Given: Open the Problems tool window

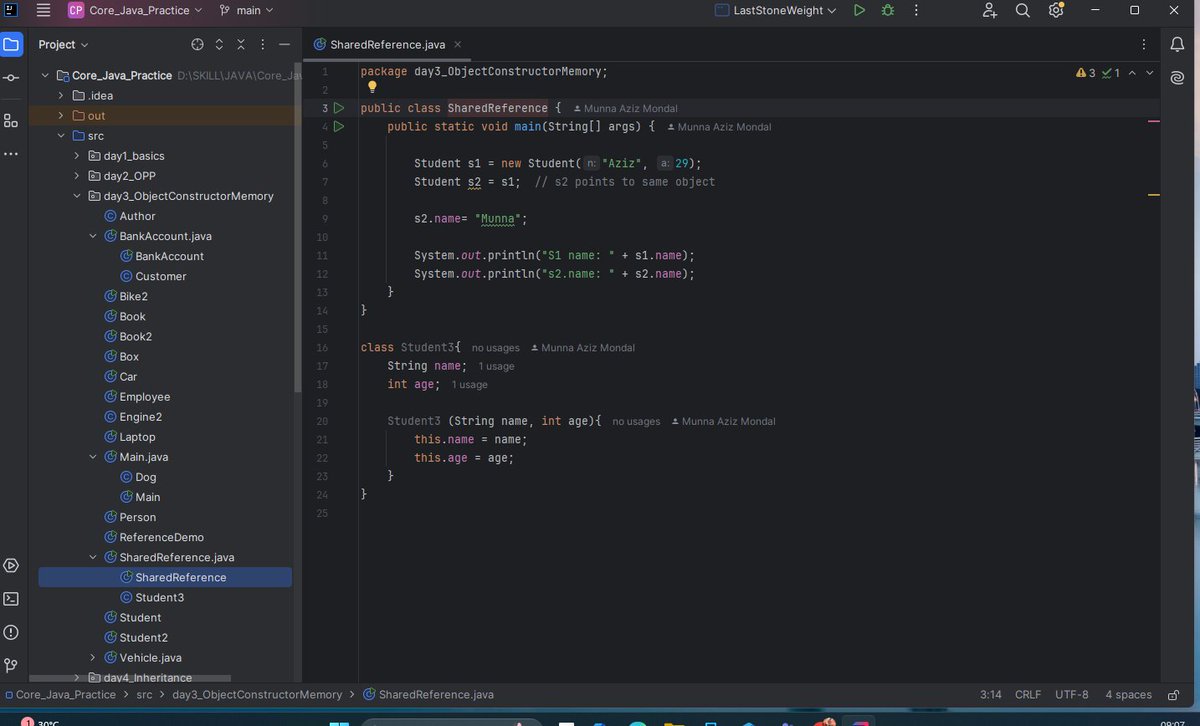Looking at the screenshot, I should click(x=11, y=632).
